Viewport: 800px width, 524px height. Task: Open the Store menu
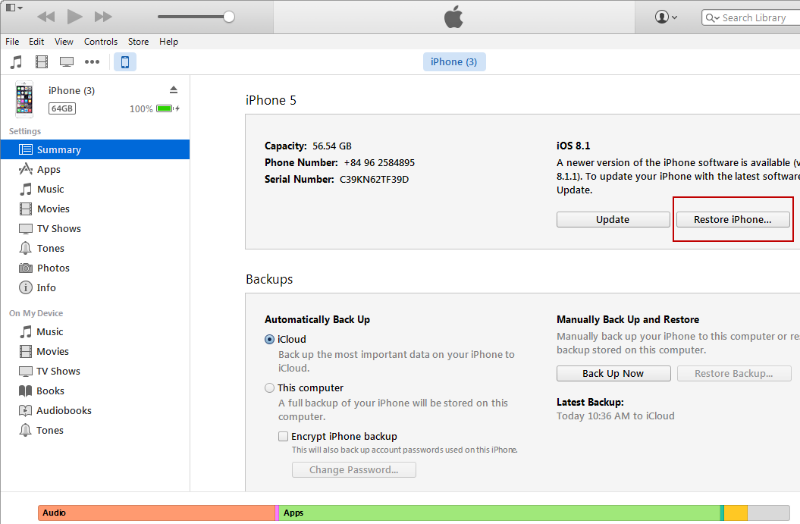pos(138,42)
